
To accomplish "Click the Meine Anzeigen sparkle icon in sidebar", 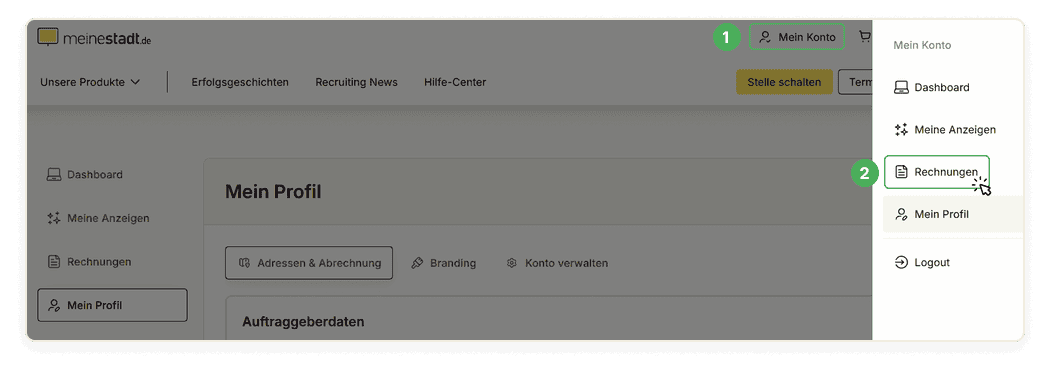I will coord(54,218).
